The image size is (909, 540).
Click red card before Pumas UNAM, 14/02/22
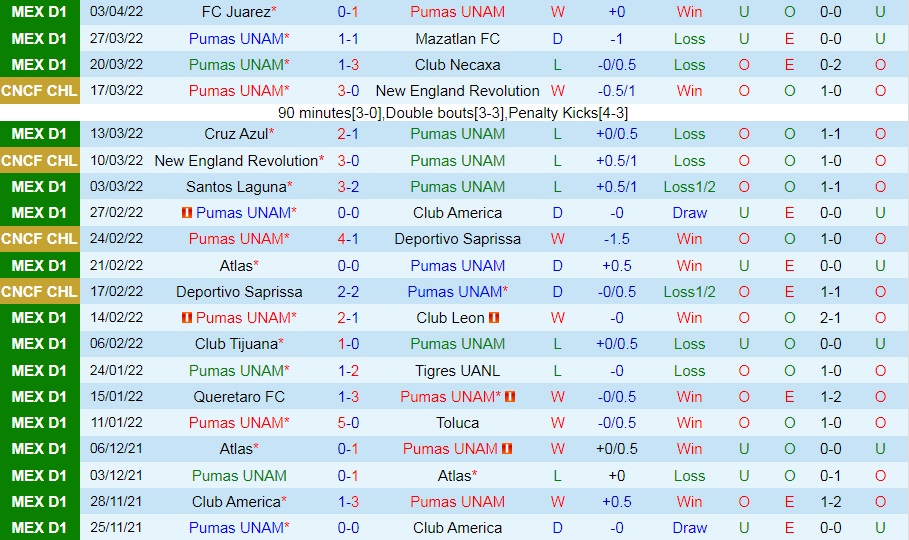pyautogui.click(x=186, y=318)
